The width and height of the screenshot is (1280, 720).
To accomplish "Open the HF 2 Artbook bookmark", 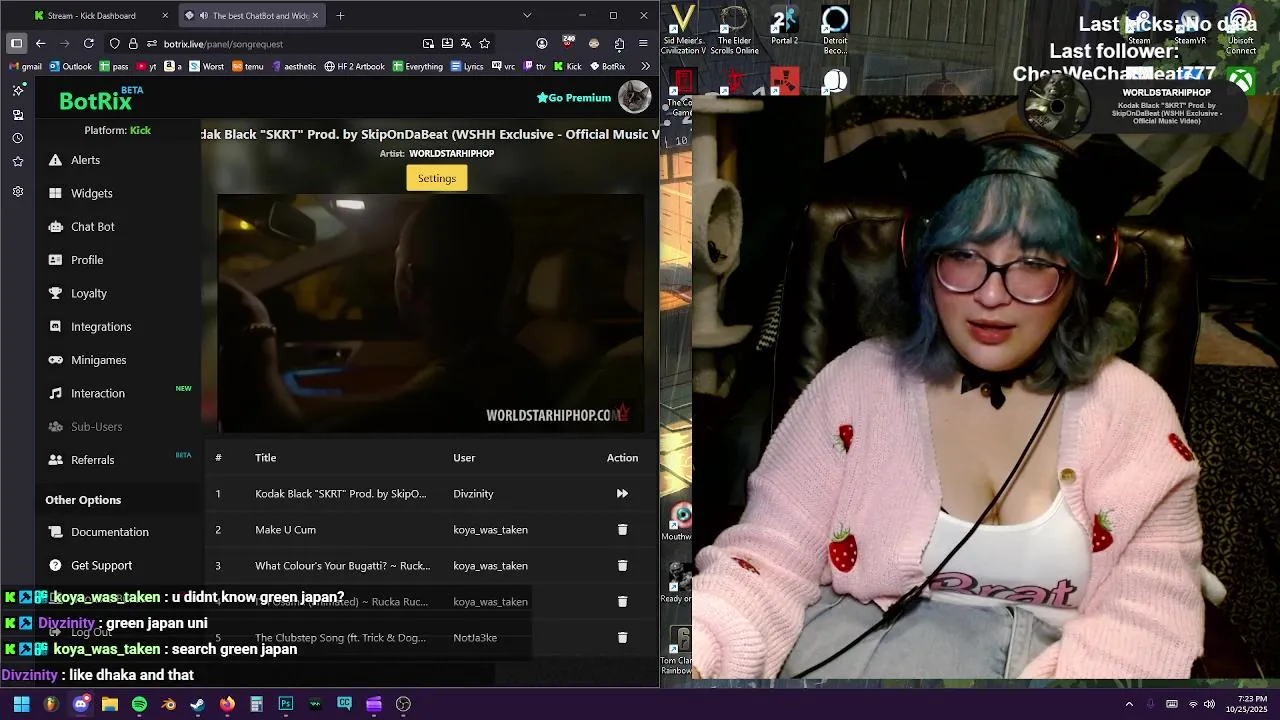I will (x=354, y=67).
